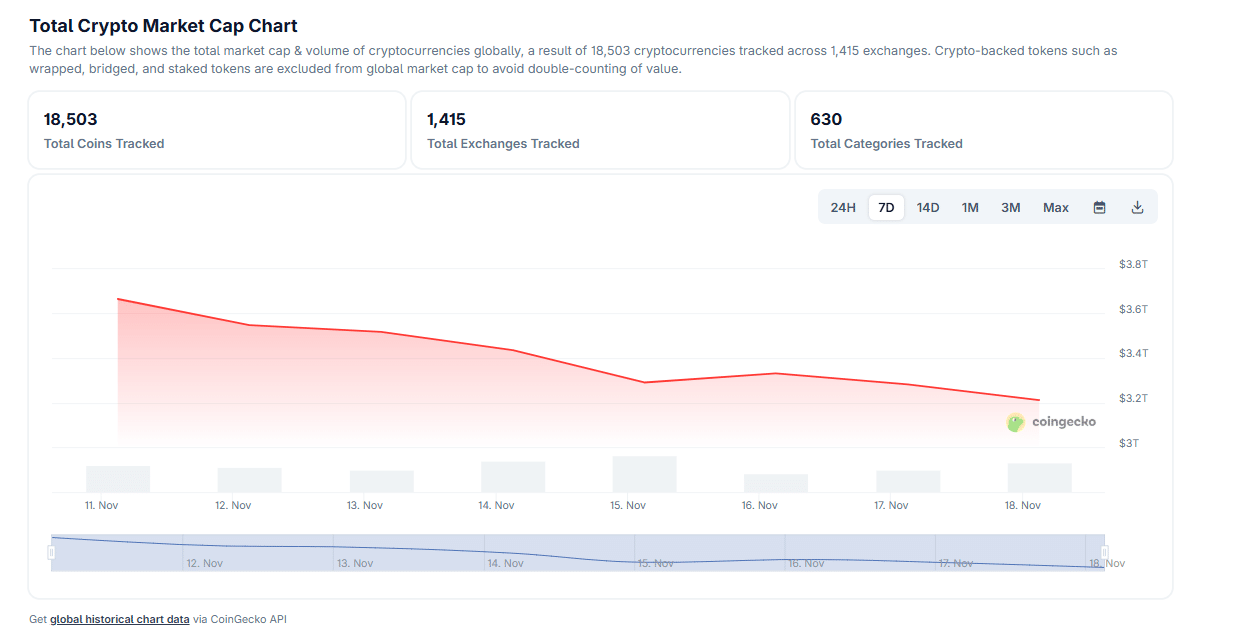Click the Total Coins Tracked card
Viewport: 1244px width, 637px height.
(x=217, y=130)
